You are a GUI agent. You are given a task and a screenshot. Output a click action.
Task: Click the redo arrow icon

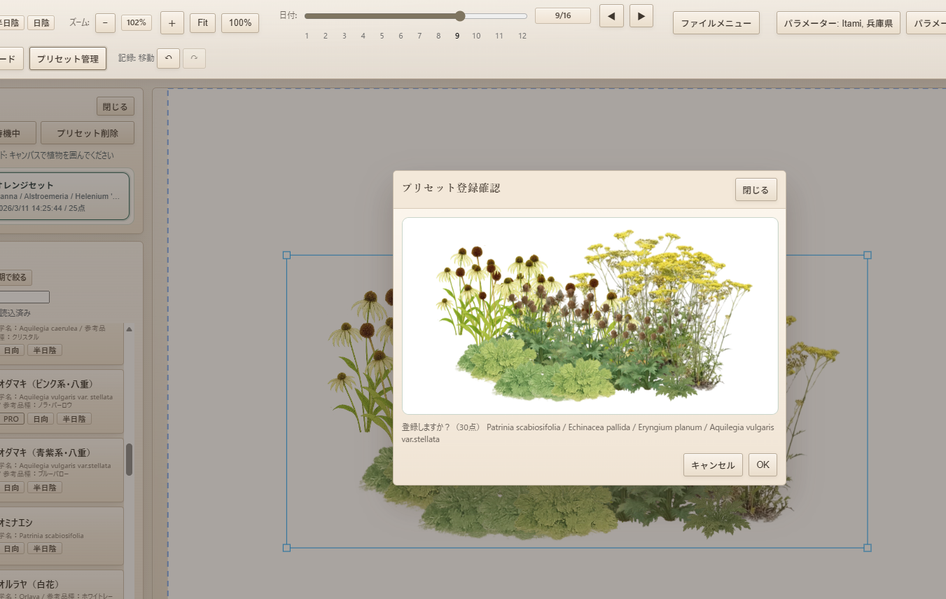[x=194, y=59]
